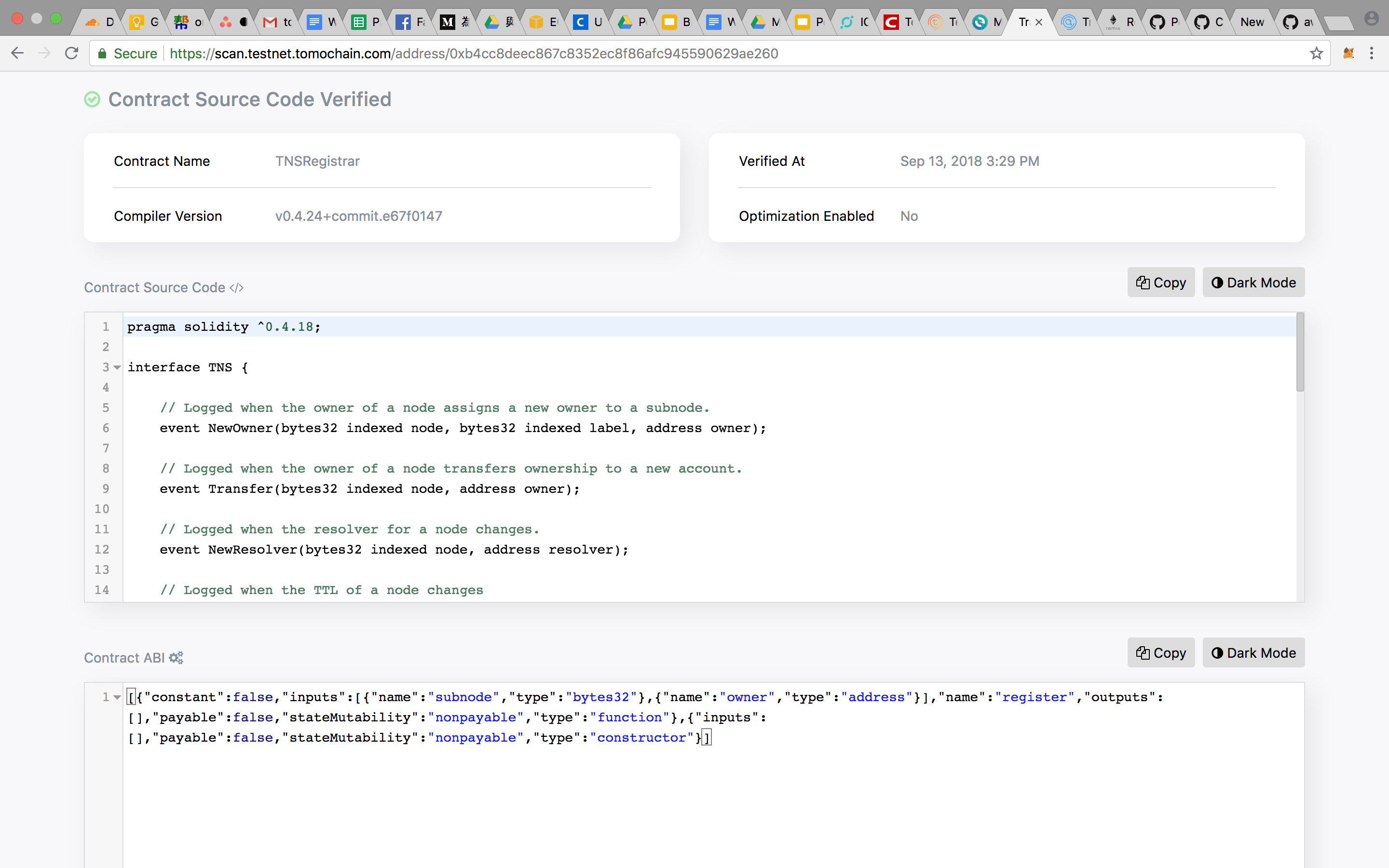
Task: Switch to the Cloudflare browser tab
Action: point(99,22)
